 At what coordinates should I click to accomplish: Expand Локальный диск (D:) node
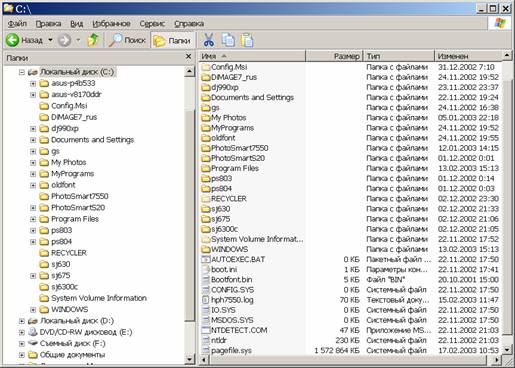(22, 321)
